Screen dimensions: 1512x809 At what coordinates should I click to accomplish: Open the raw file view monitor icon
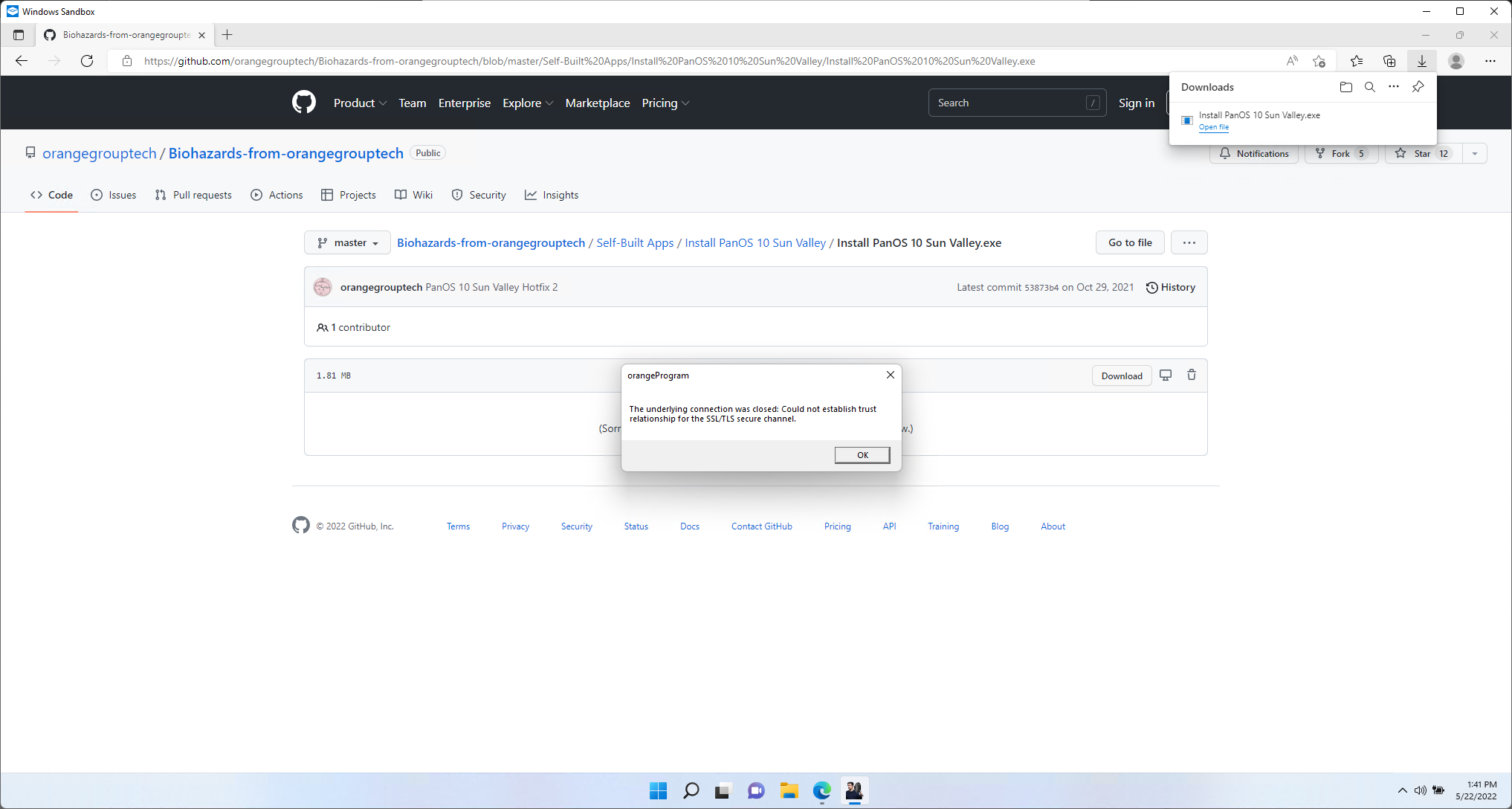(x=1165, y=375)
